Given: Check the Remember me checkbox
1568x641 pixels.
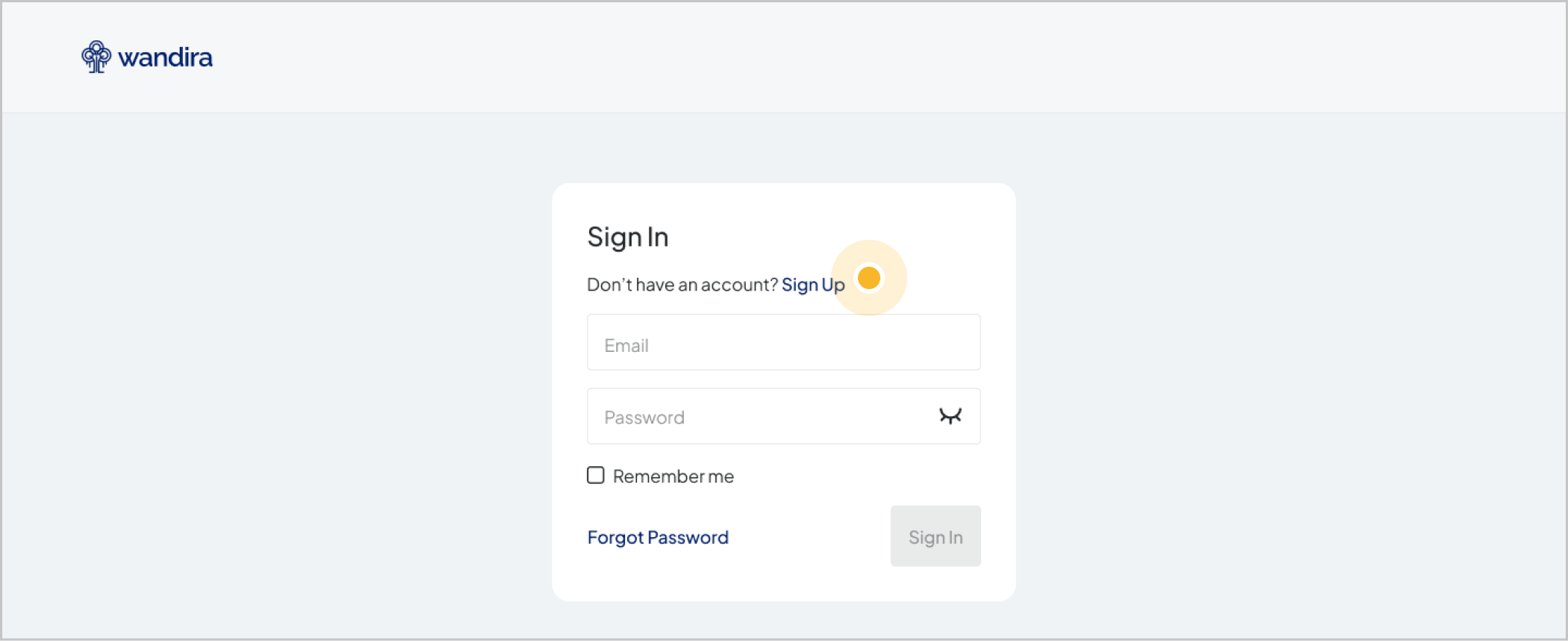Looking at the screenshot, I should point(595,475).
